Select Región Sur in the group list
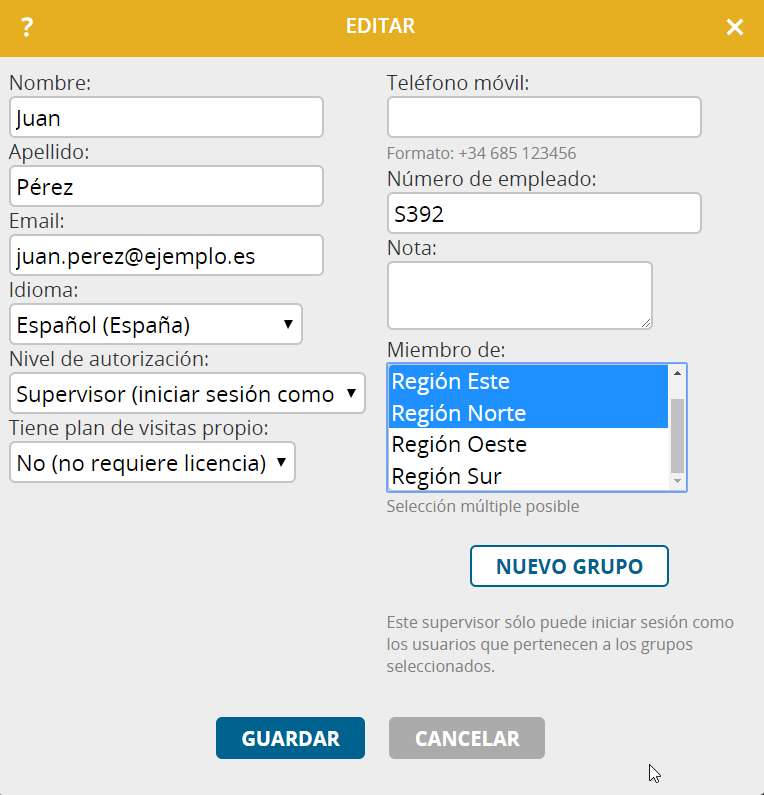The width and height of the screenshot is (764, 795). point(528,476)
